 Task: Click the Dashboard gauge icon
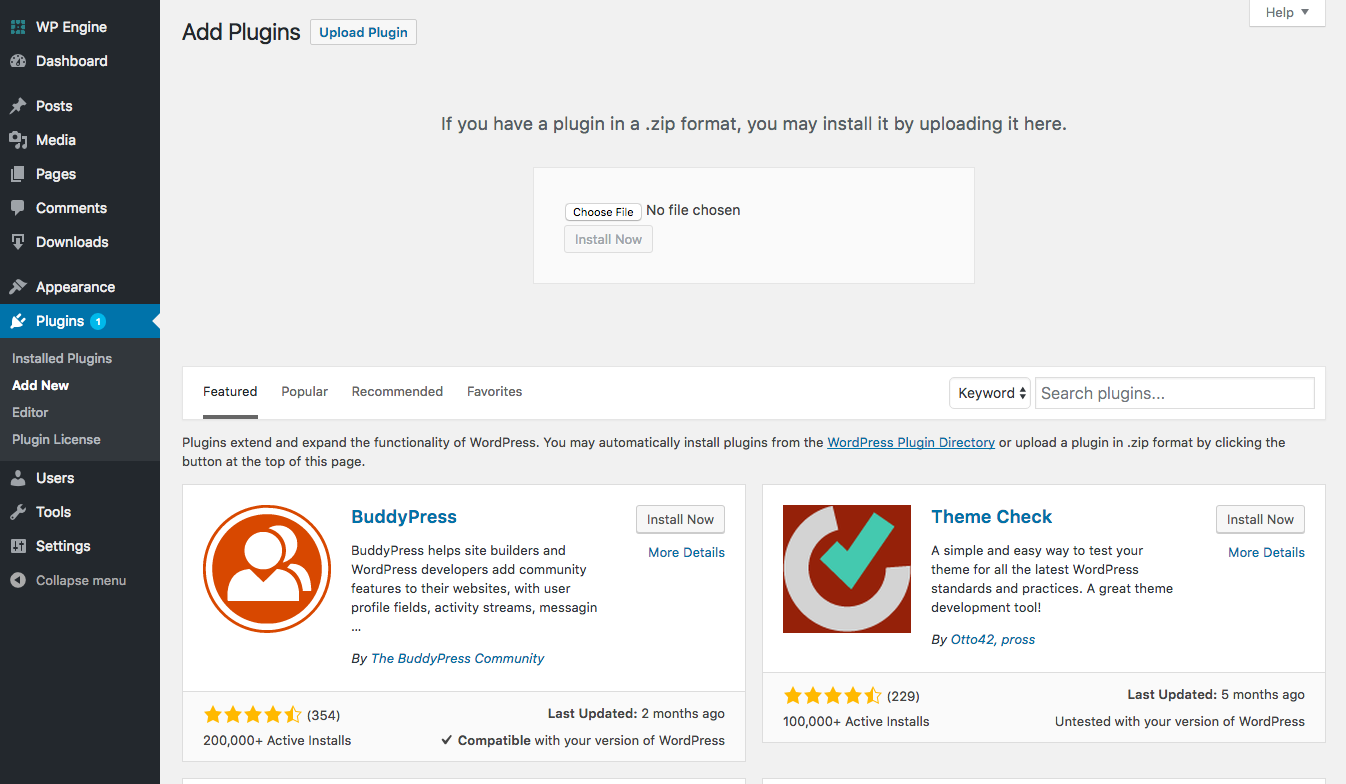click(x=18, y=61)
